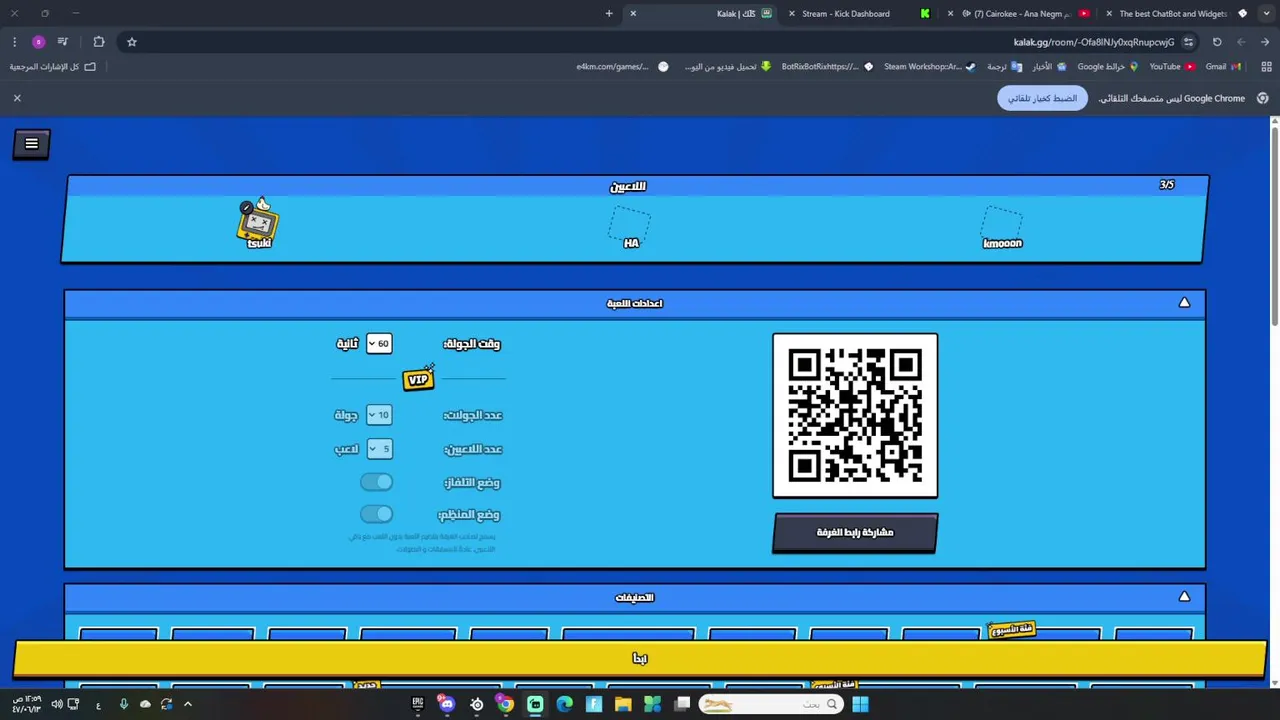Open the news bookmark beside Google Maps
This screenshot has width=1280, height=720.
(1049, 67)
